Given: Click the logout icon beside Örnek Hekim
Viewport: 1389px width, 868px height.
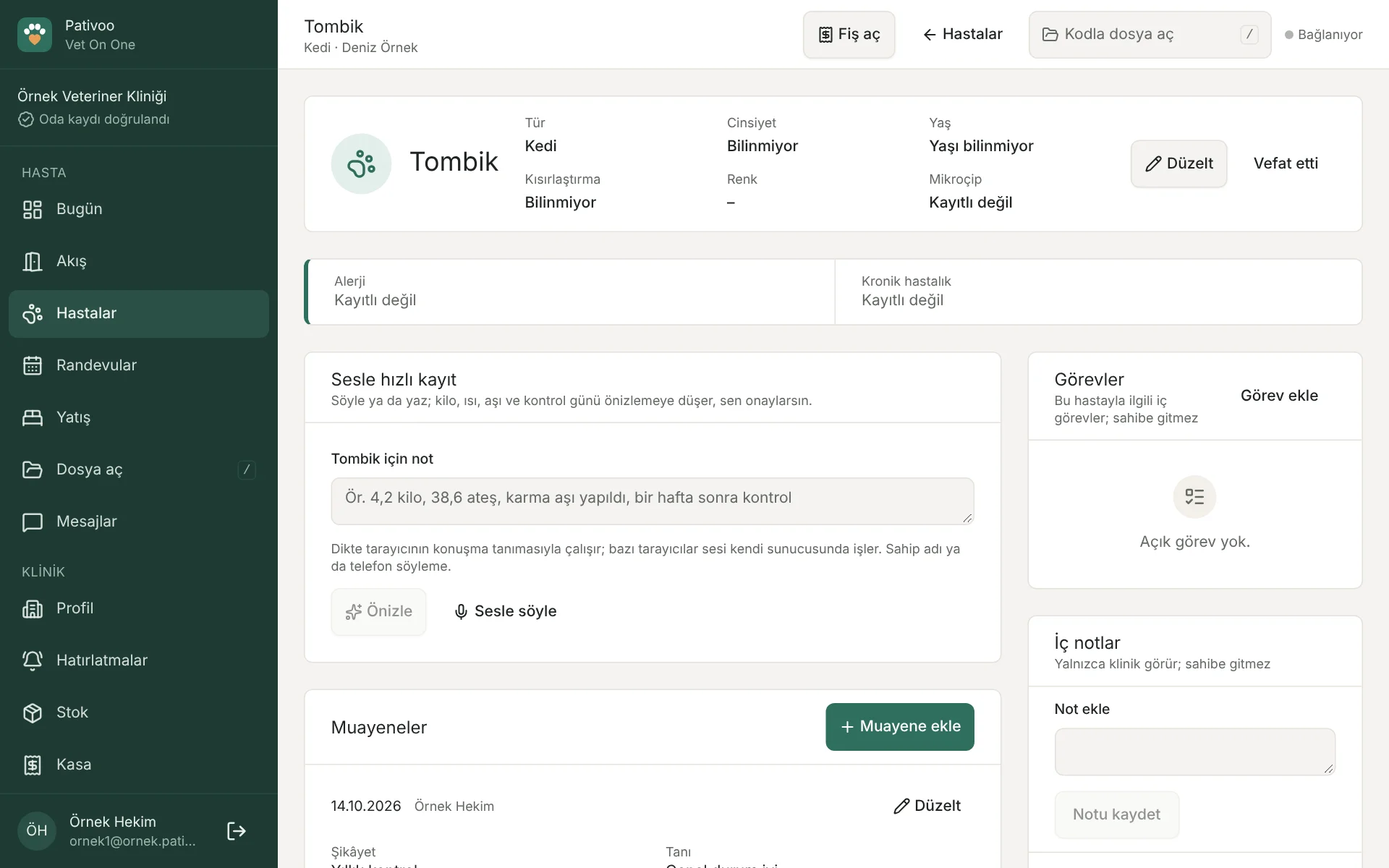Looking at the screenshot, I should tap(237, 830).
